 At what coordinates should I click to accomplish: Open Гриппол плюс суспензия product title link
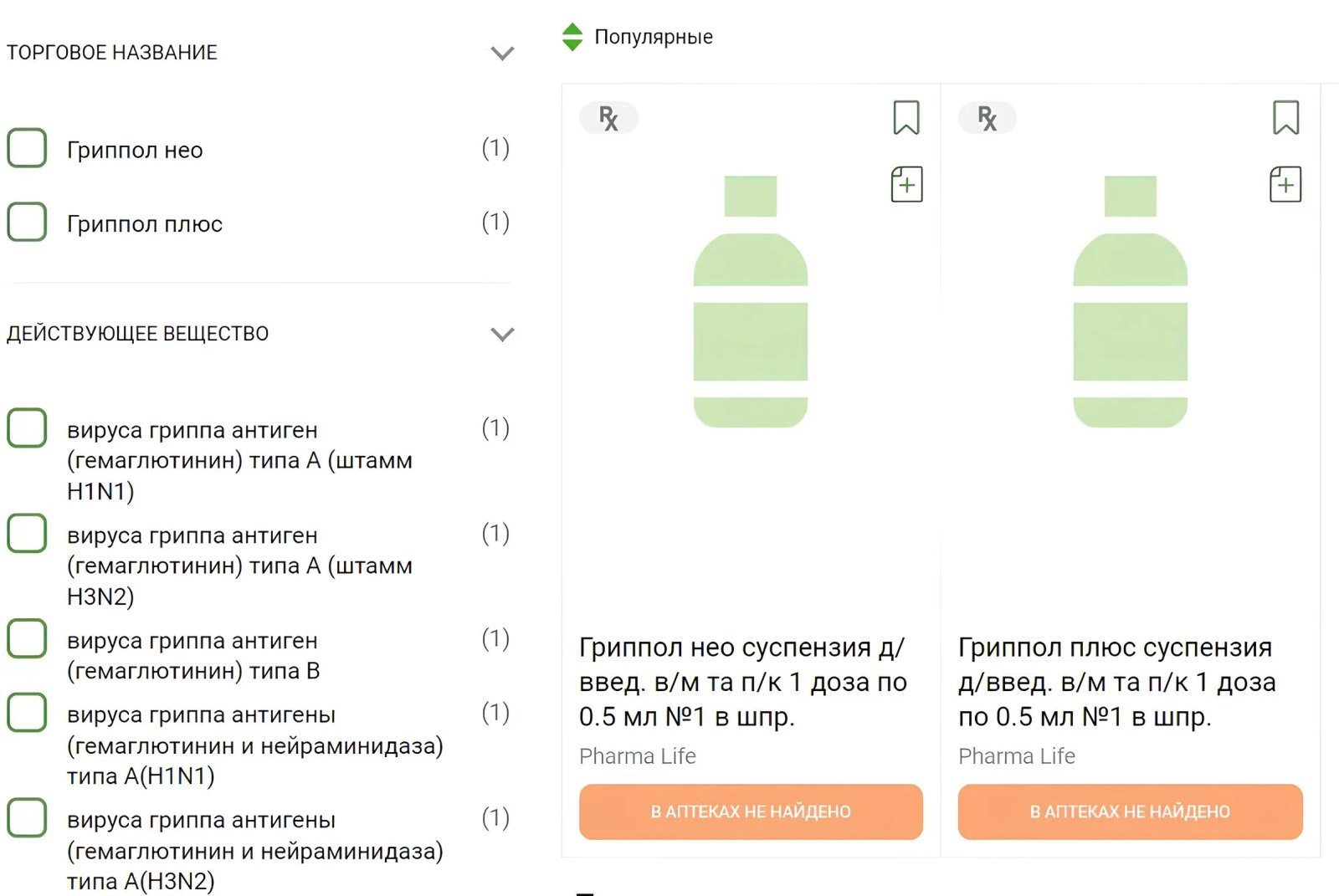[1117, 682]
